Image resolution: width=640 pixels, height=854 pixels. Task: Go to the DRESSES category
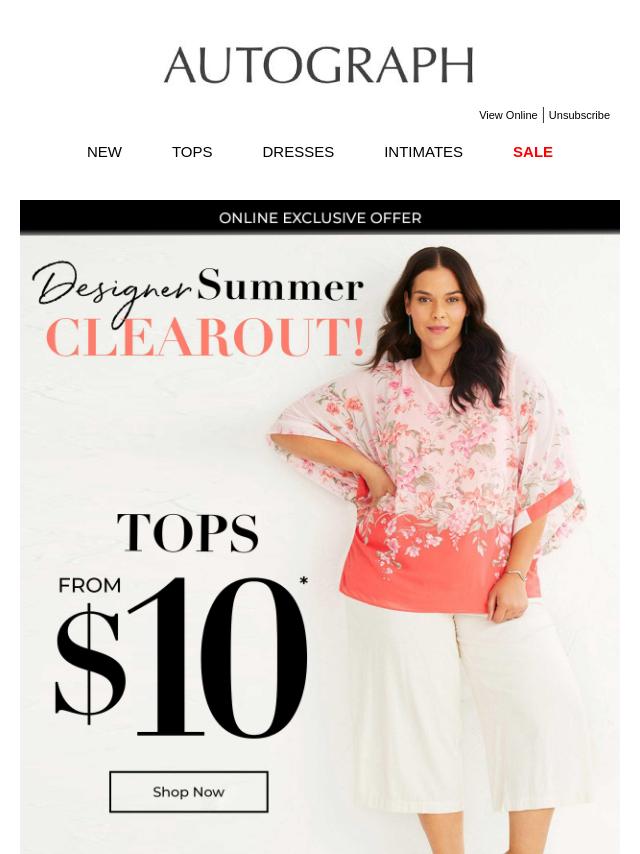[x=298, y=152]
